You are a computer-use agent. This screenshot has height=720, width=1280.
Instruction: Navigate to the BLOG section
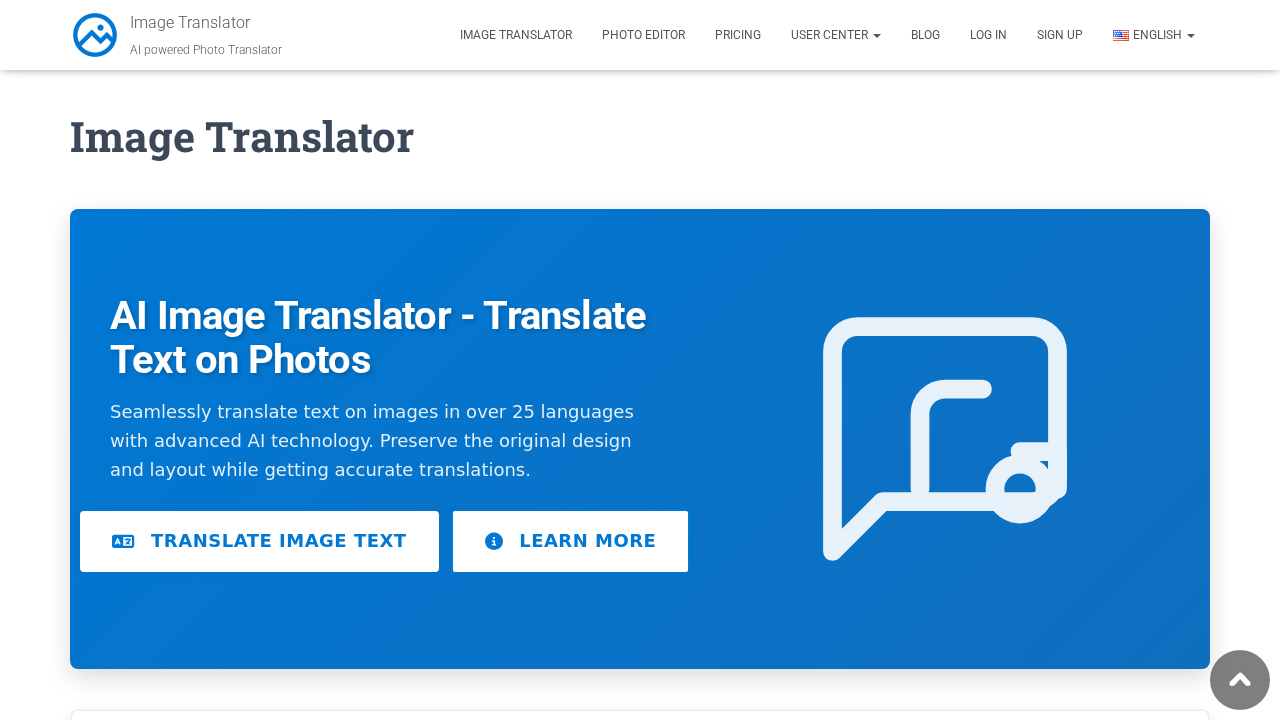click(925, 33)
